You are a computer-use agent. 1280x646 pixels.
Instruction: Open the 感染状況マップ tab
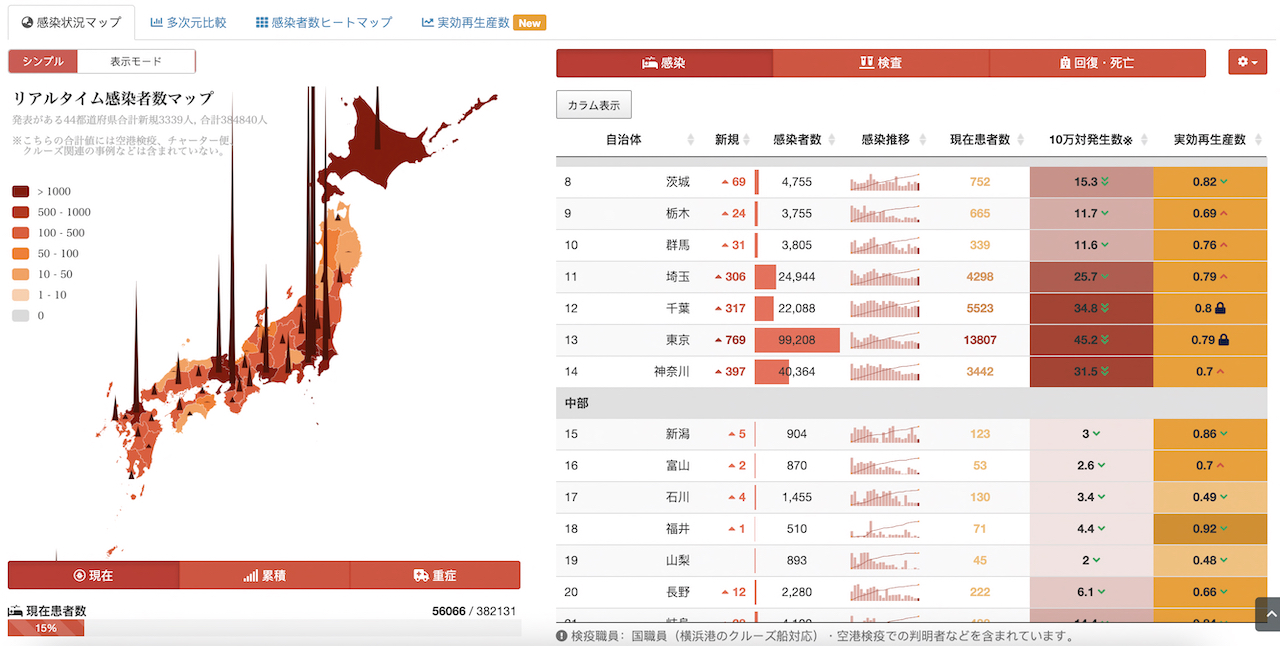(71, 22)
